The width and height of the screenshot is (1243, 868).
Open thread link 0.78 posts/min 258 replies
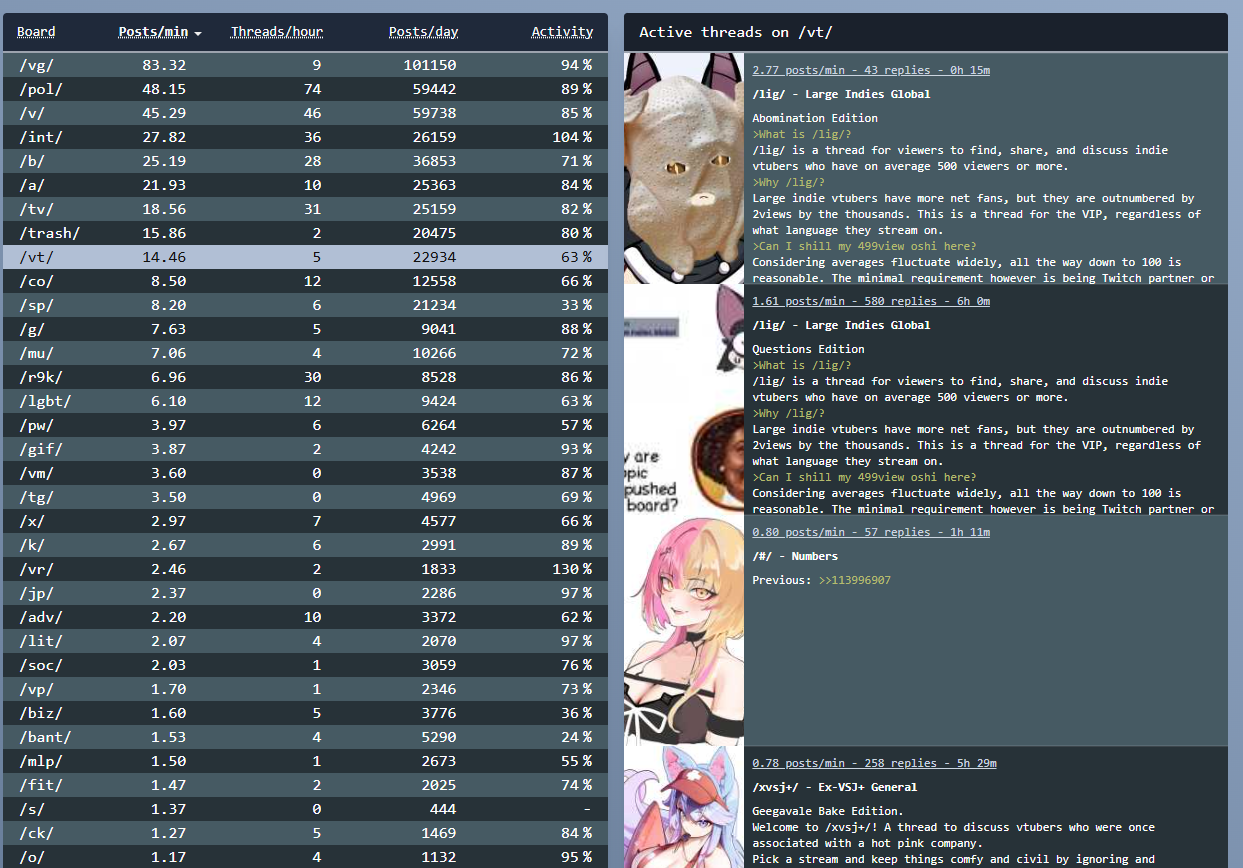[874, 763]
